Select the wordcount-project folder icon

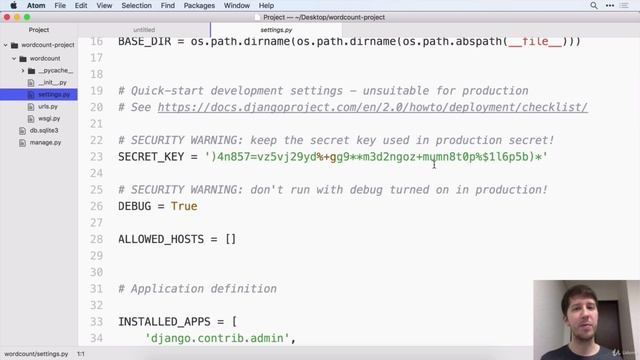15,45
